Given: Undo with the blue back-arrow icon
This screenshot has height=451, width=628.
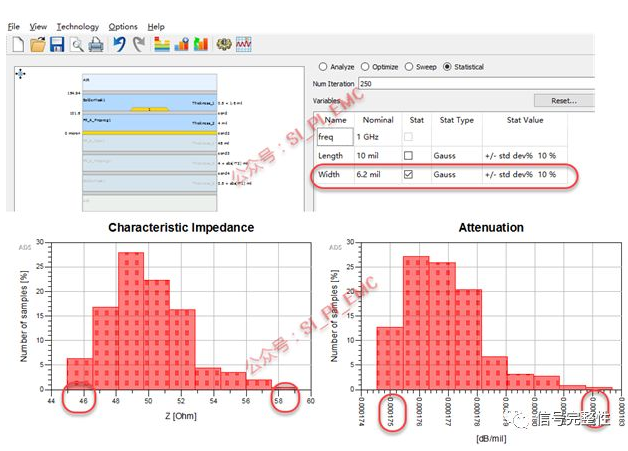Looking at the screenshot, I should point(119,44).
